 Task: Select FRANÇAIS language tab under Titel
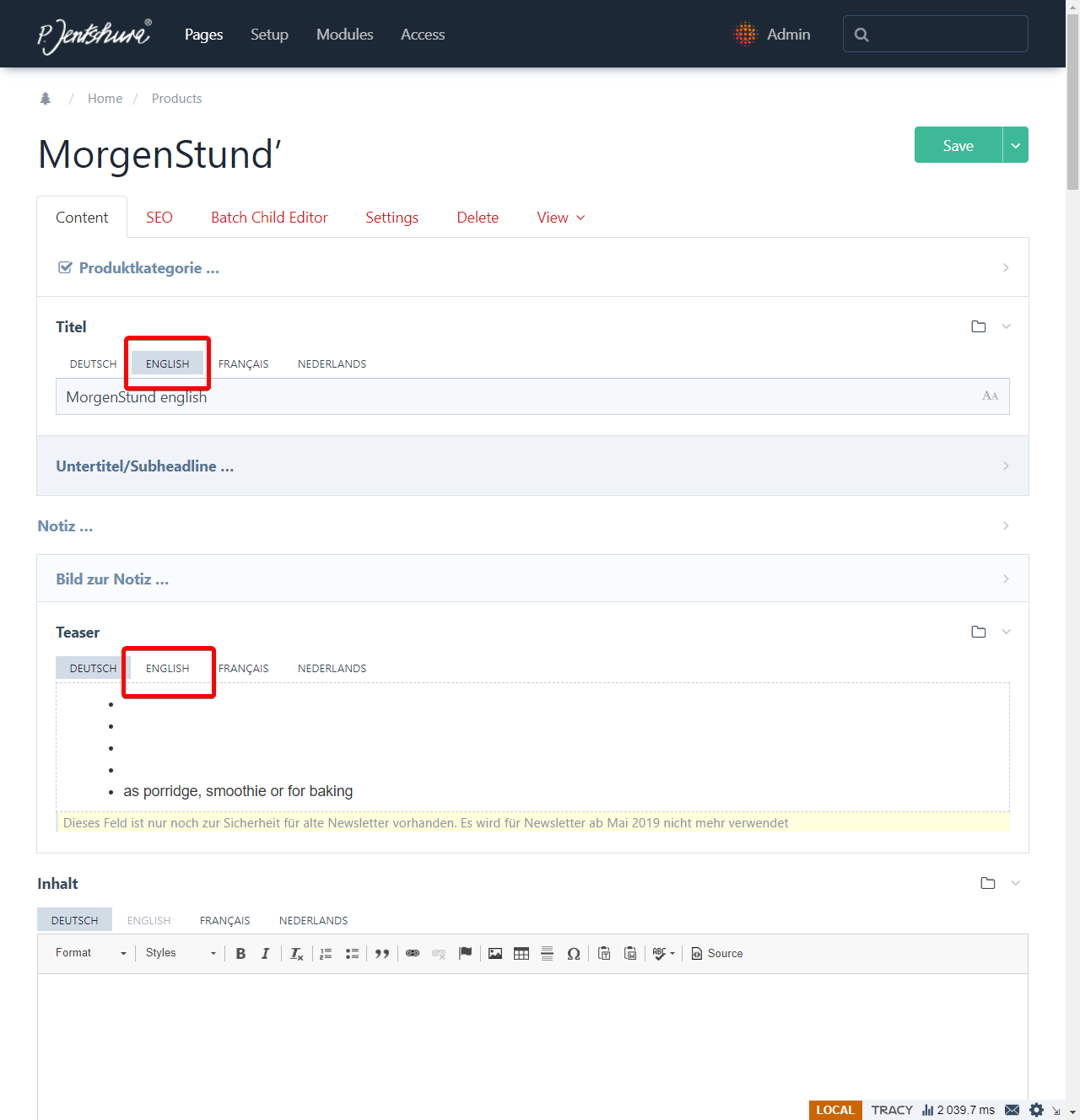click(244, 364)
